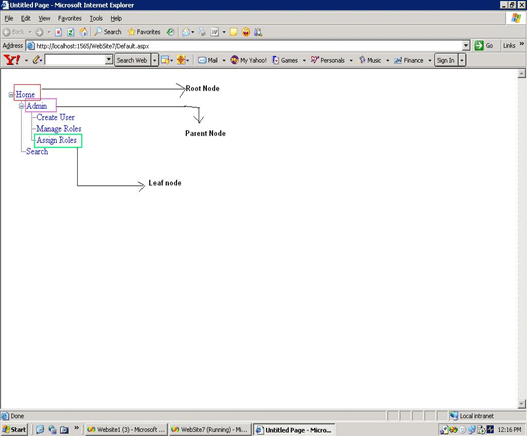The width and height of the screenshot is (527, 436).
Task: Click the Local intranet zone indicator
Action: tap(472, 416)
